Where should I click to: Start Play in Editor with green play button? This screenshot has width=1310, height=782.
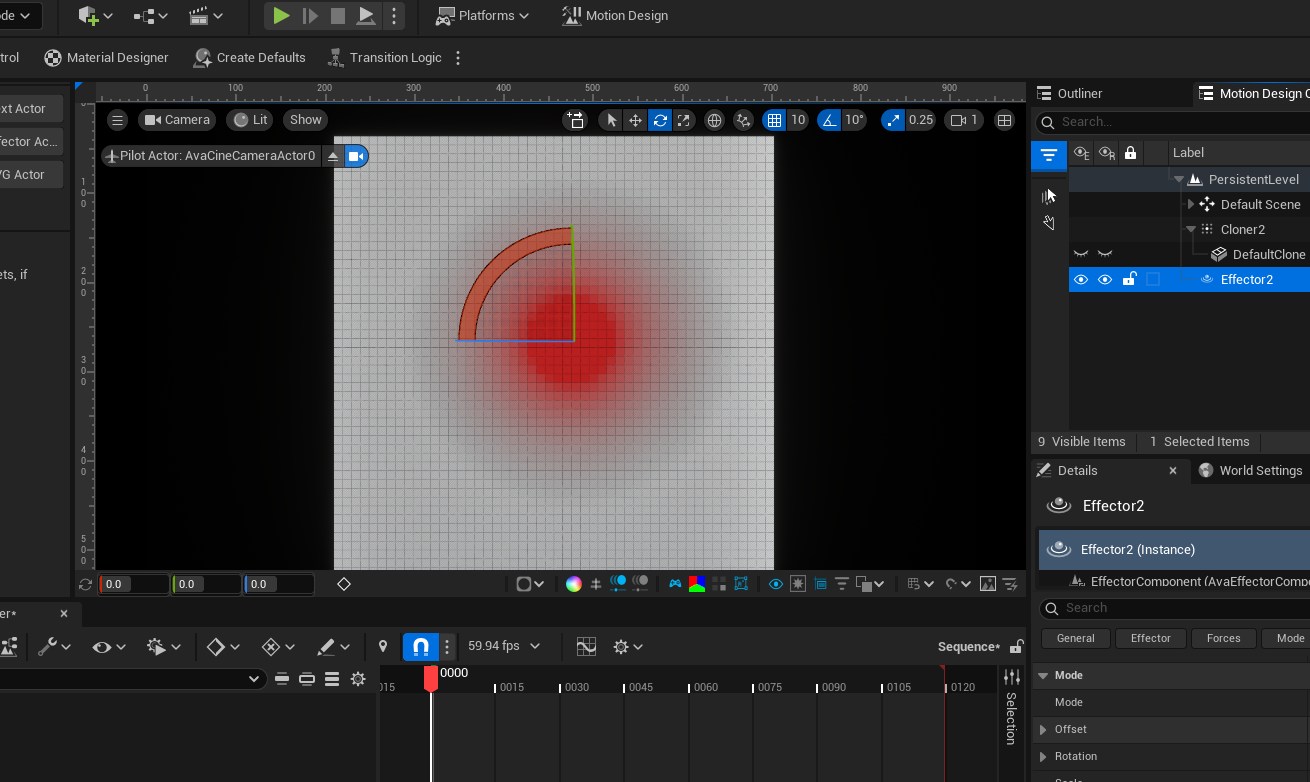[281, 15]
